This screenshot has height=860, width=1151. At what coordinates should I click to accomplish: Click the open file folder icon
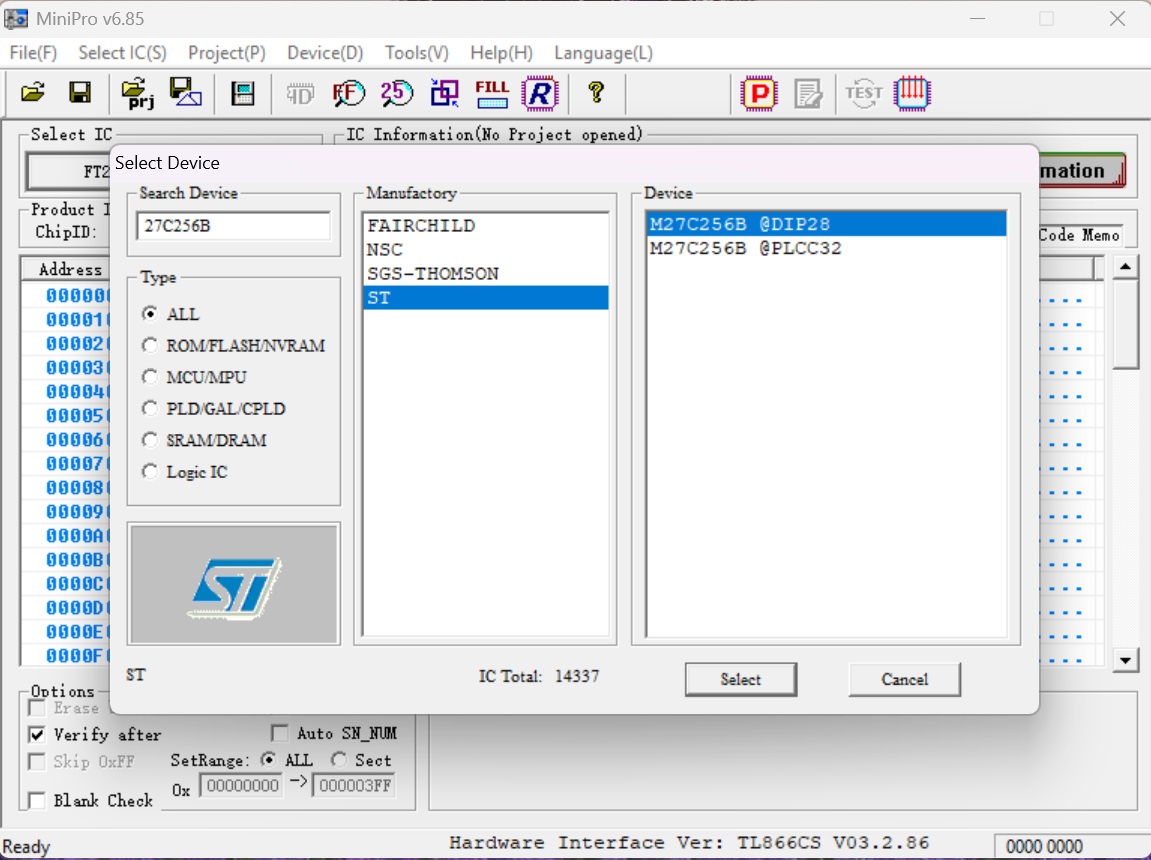tap(33, 93)
